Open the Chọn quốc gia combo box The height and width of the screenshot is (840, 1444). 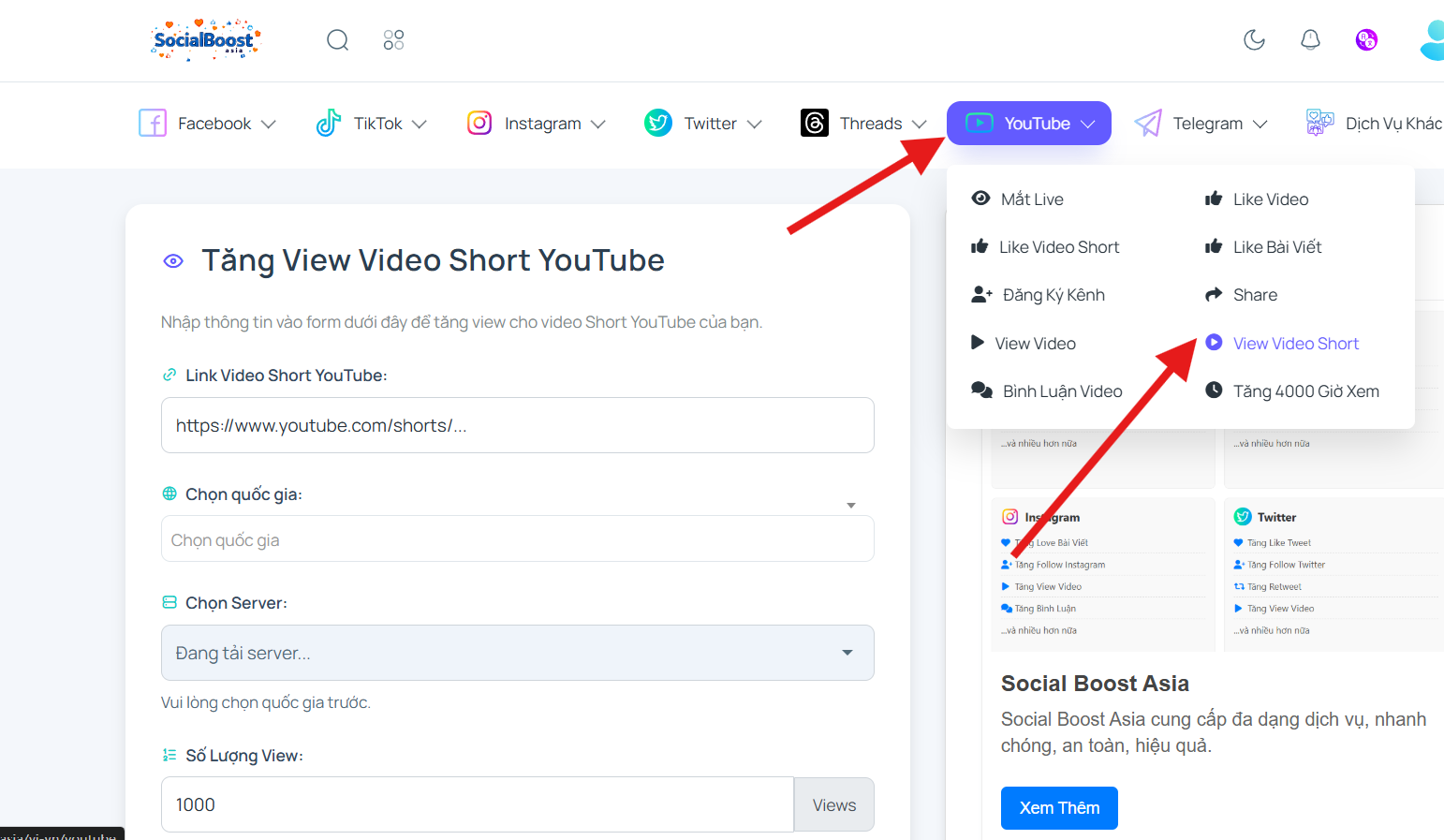(x=518, y=539)
